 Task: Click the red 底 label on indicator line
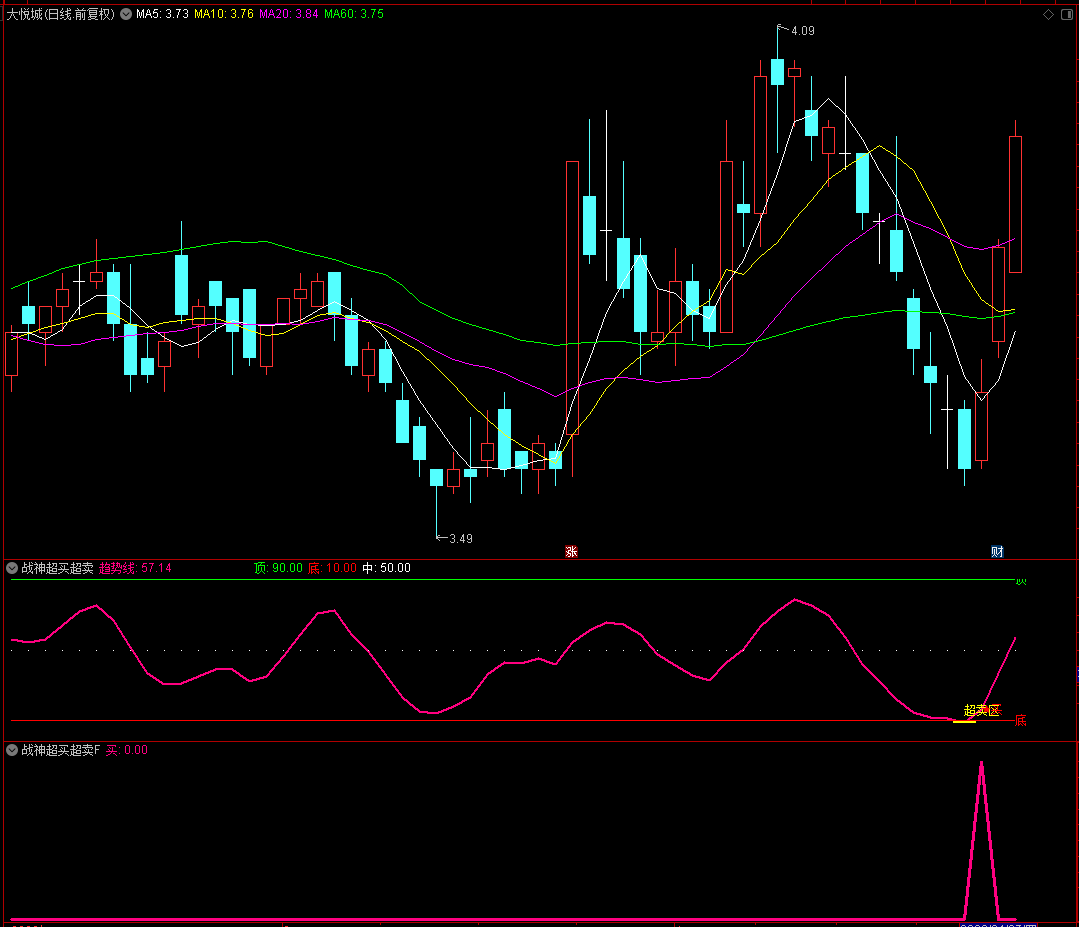(x=1021, y=721)
